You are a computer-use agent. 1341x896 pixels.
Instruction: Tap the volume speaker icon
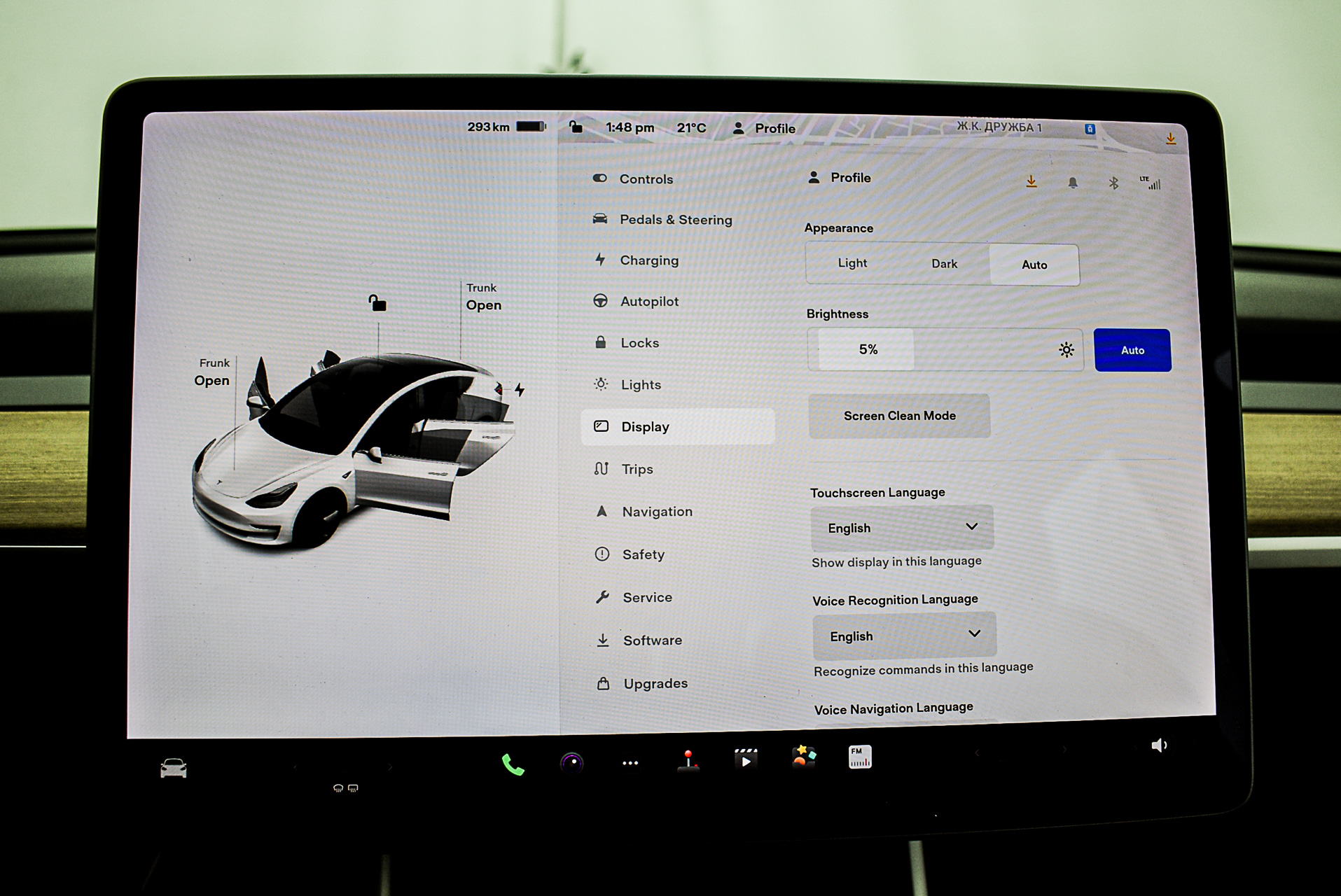(x=1159, y=745)
